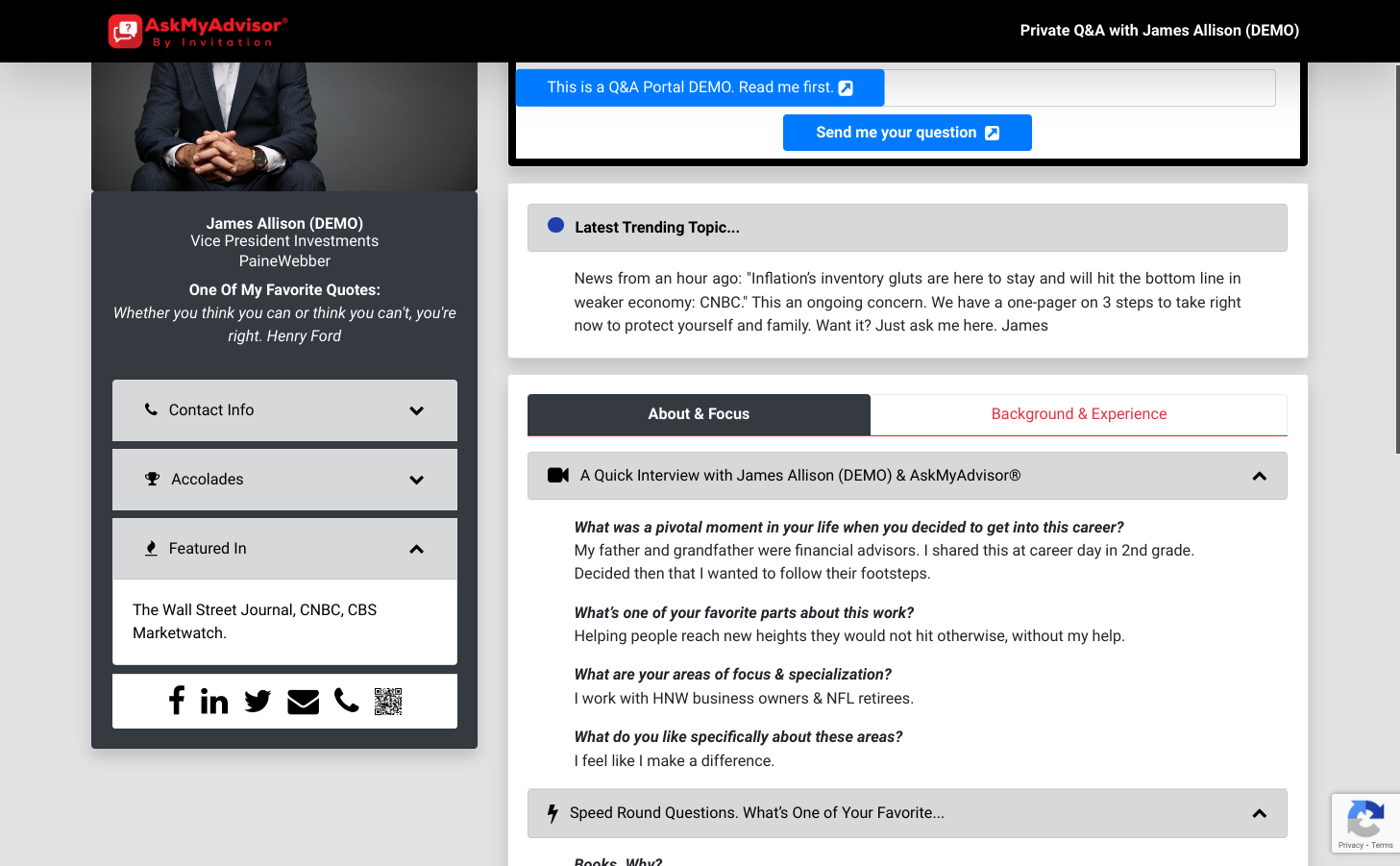Click 'The Wall Street Journal, CNBC, CBS' text
This screenshot has width=1400, height=866.
coord(255,610)
